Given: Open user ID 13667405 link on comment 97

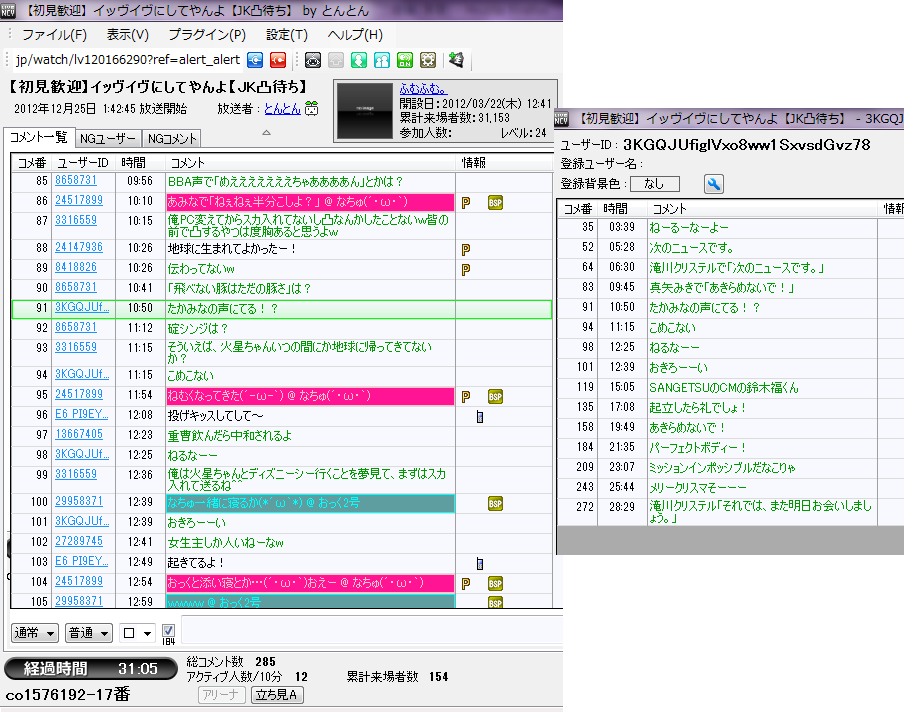Looking at the screenshot, I should pyautogui.click(x=79, y=434).
